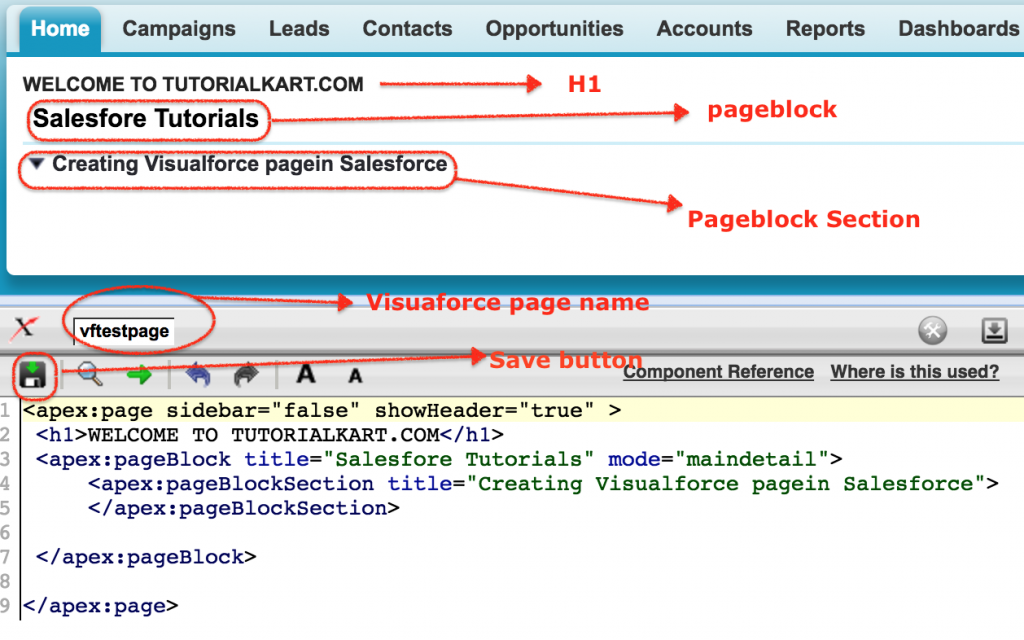Image resolution: width=1024 pixels, height=640 pixels.
Task: Click the Where is this used? link
Action: 914,371
